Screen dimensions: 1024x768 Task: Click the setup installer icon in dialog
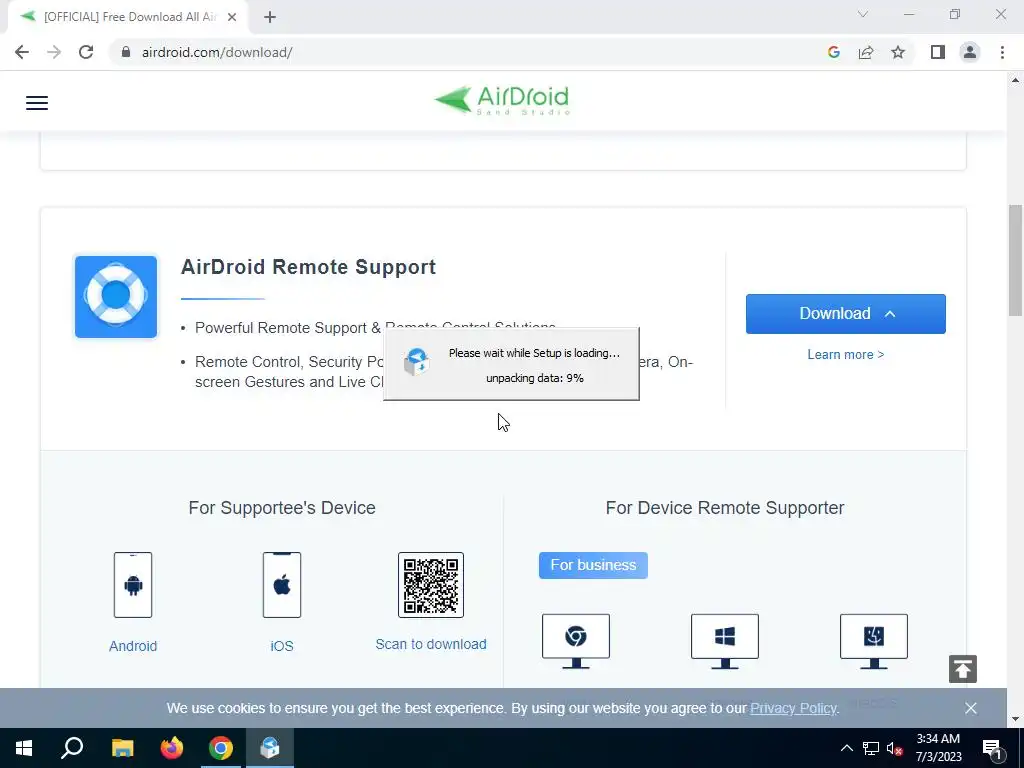tap(416, 361)
